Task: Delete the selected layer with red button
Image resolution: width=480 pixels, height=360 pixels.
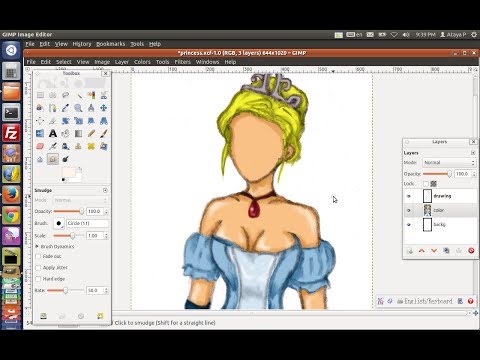Action: [x=471, y=251]
